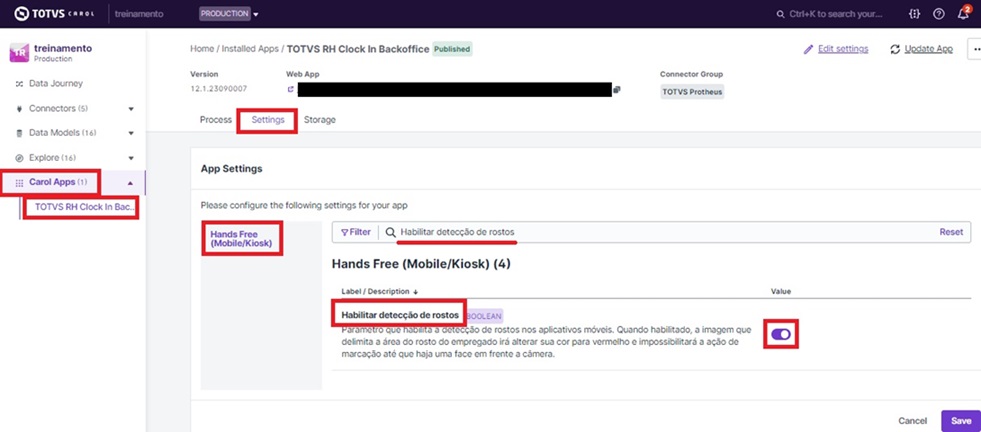
Task: Open the more options ellipsis menu
Action: [975, 49]
